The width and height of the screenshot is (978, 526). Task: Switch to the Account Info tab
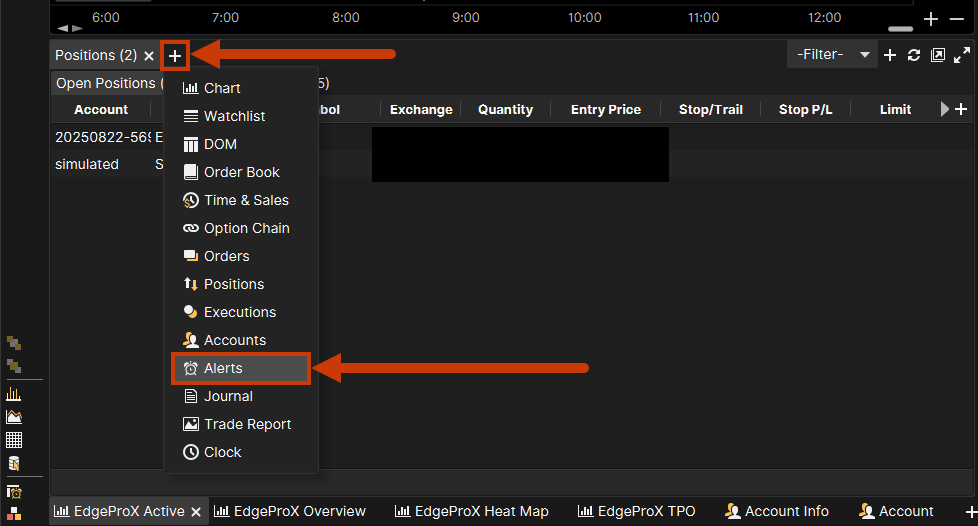coord(776,511)
